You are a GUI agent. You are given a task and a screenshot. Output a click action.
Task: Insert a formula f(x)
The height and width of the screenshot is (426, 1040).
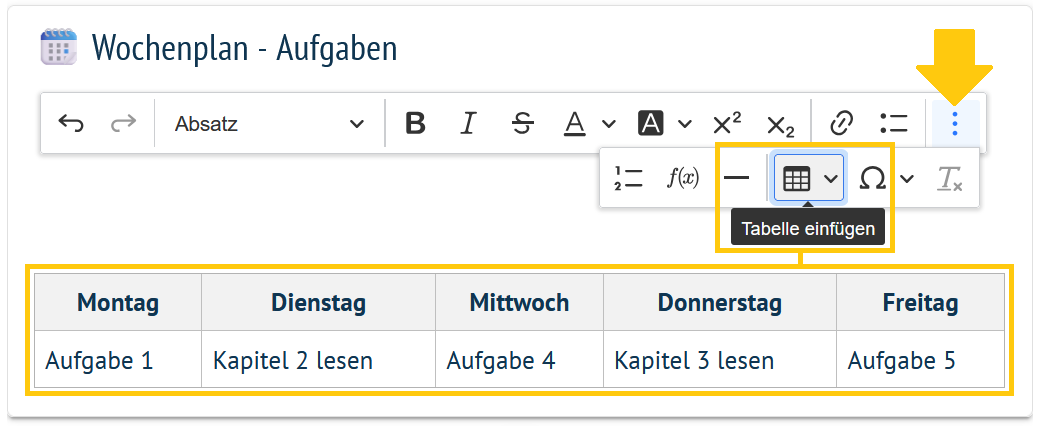(682, 179)
